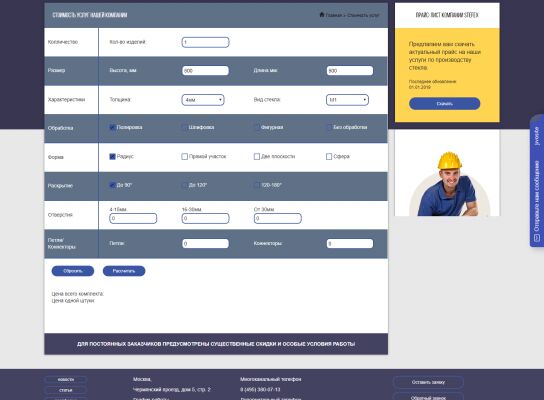Click the message icon on jivosite tab
Screen dimensions: 544x400
click(537, 238)
